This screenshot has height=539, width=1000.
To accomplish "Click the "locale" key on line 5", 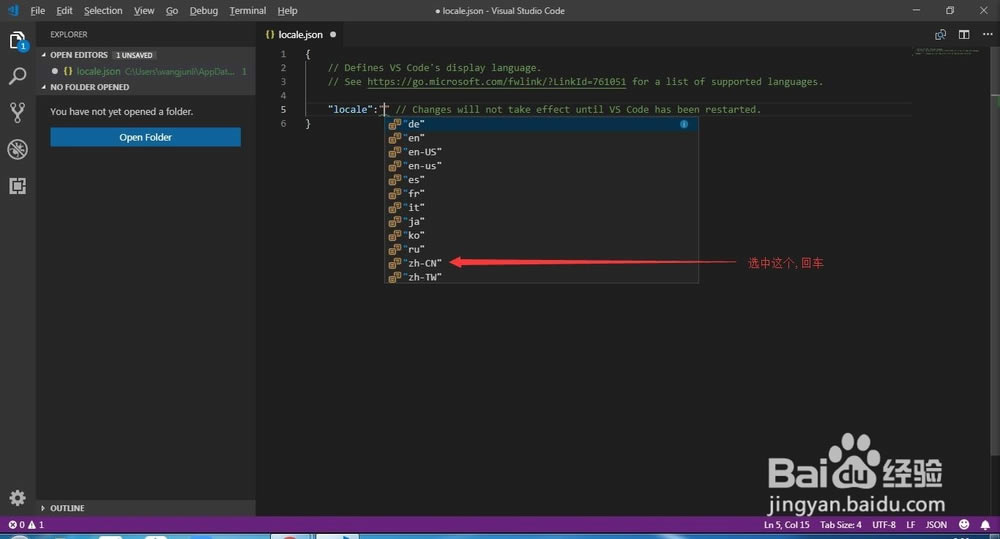I will (x=350, y=109).
